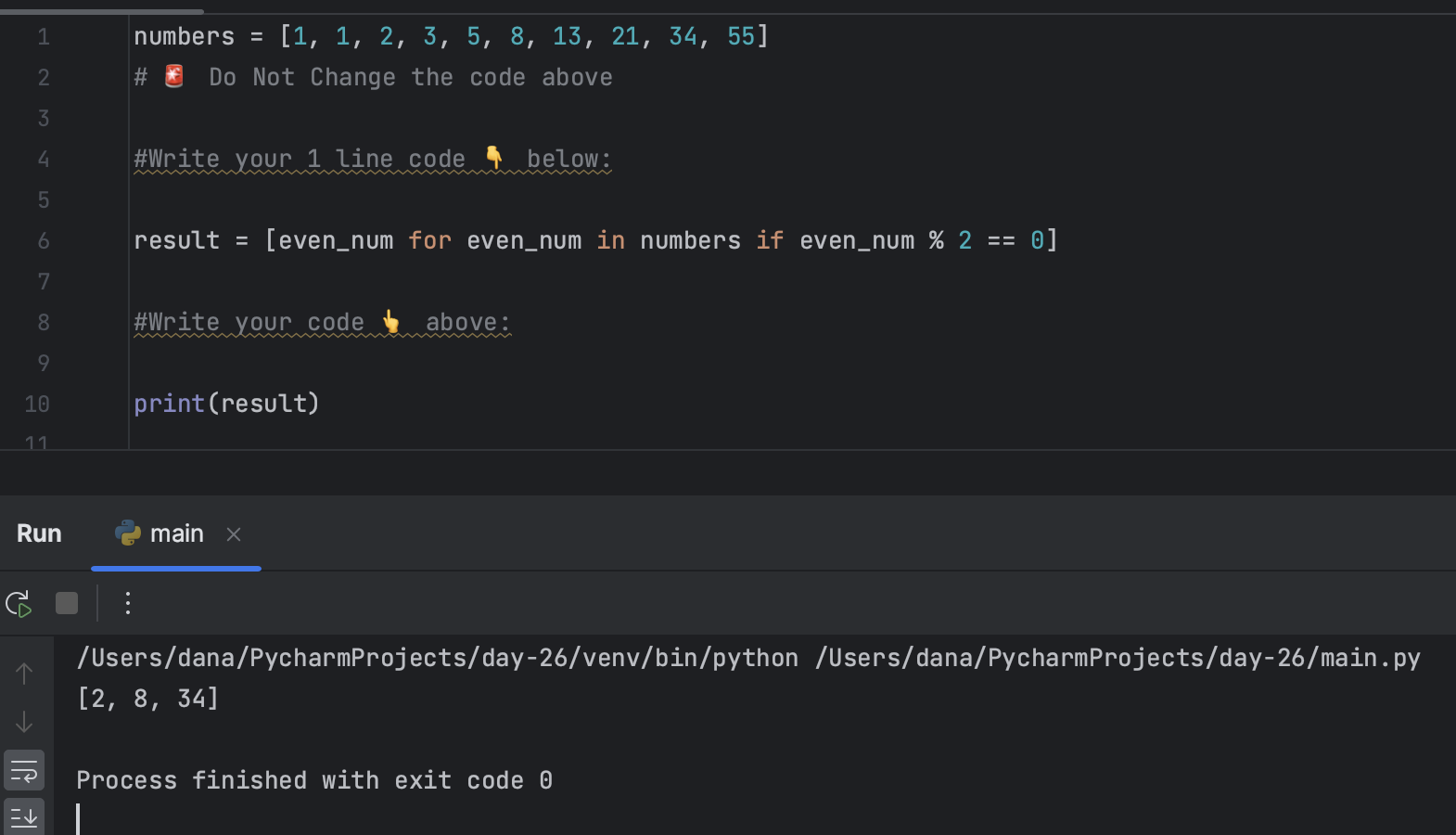1456x835 pixels.
Task: Stop the running process
Action: [67, 604]
